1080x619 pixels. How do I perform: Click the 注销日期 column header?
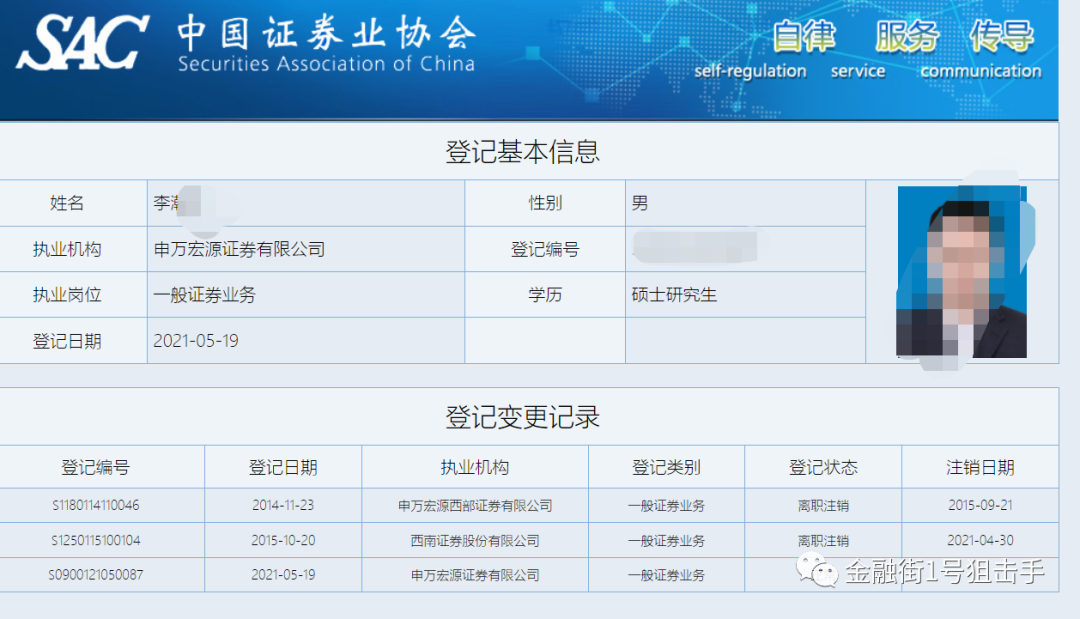980,468
